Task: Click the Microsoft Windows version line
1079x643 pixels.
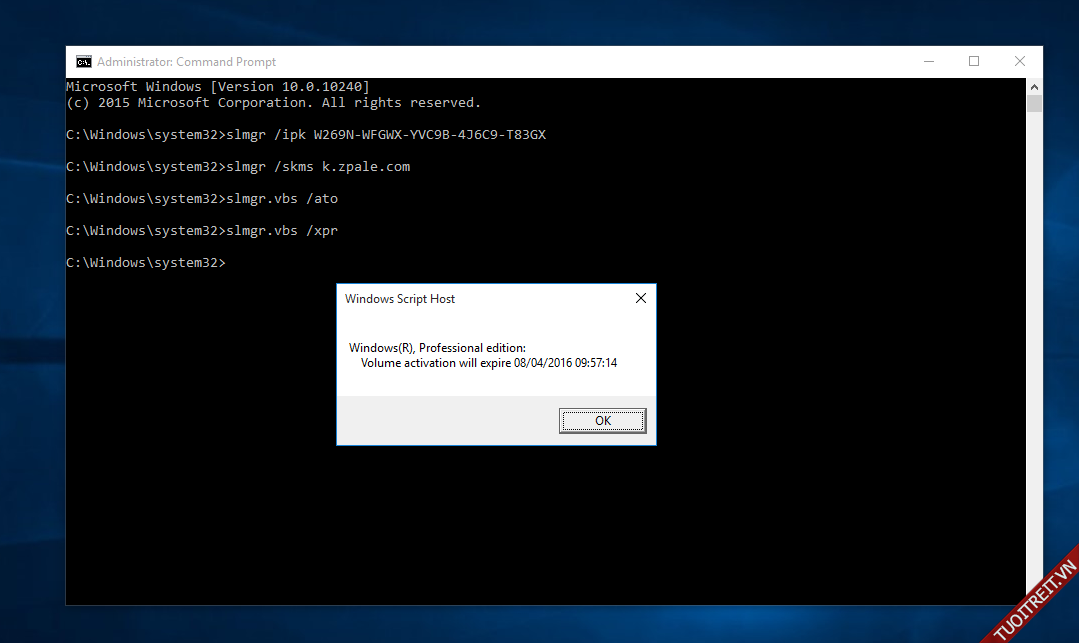Action: click(218, 87)
